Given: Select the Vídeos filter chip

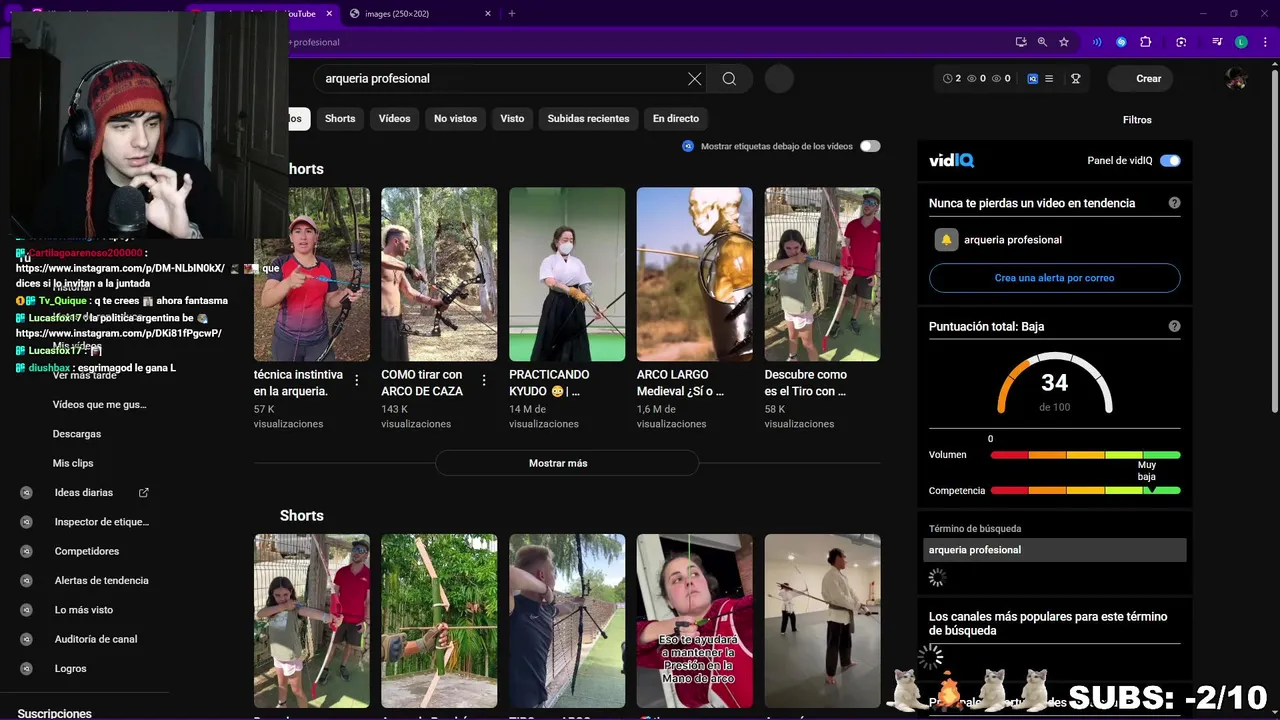Looking at the screenshot, I should click(x=394, y=119).
